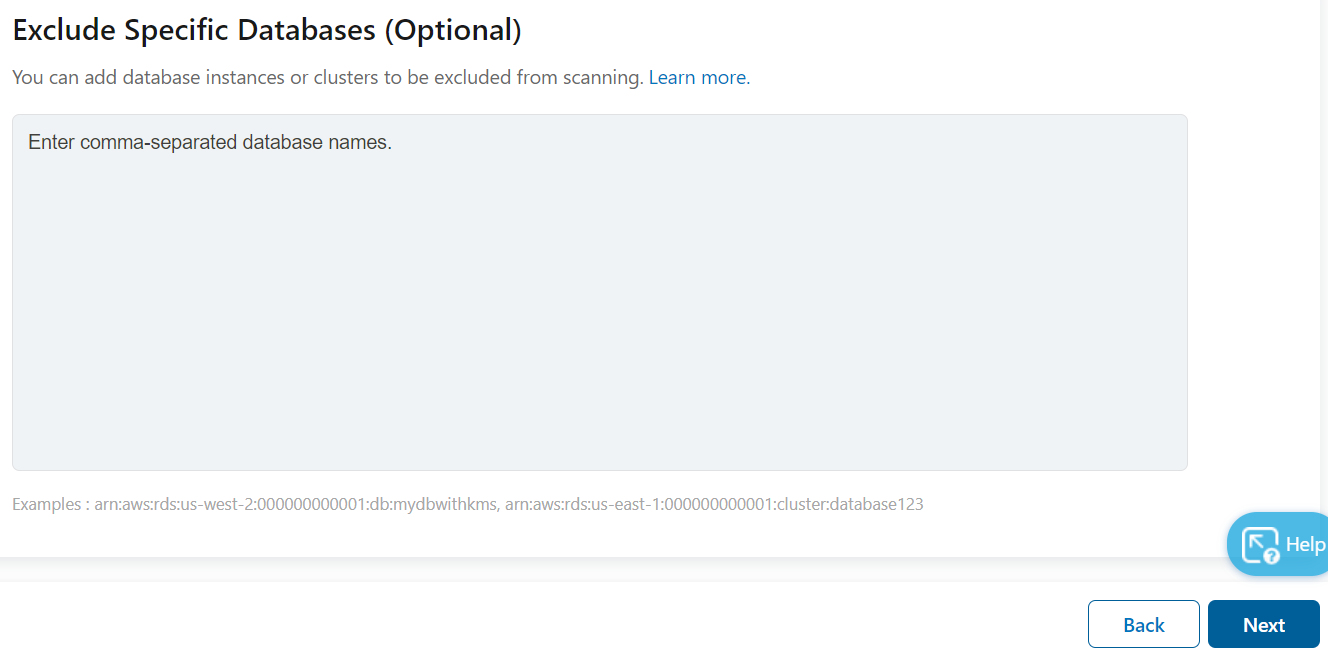Click the ARN examples helper text
This screenshot has width=1328, height=653.
point(468,504)
